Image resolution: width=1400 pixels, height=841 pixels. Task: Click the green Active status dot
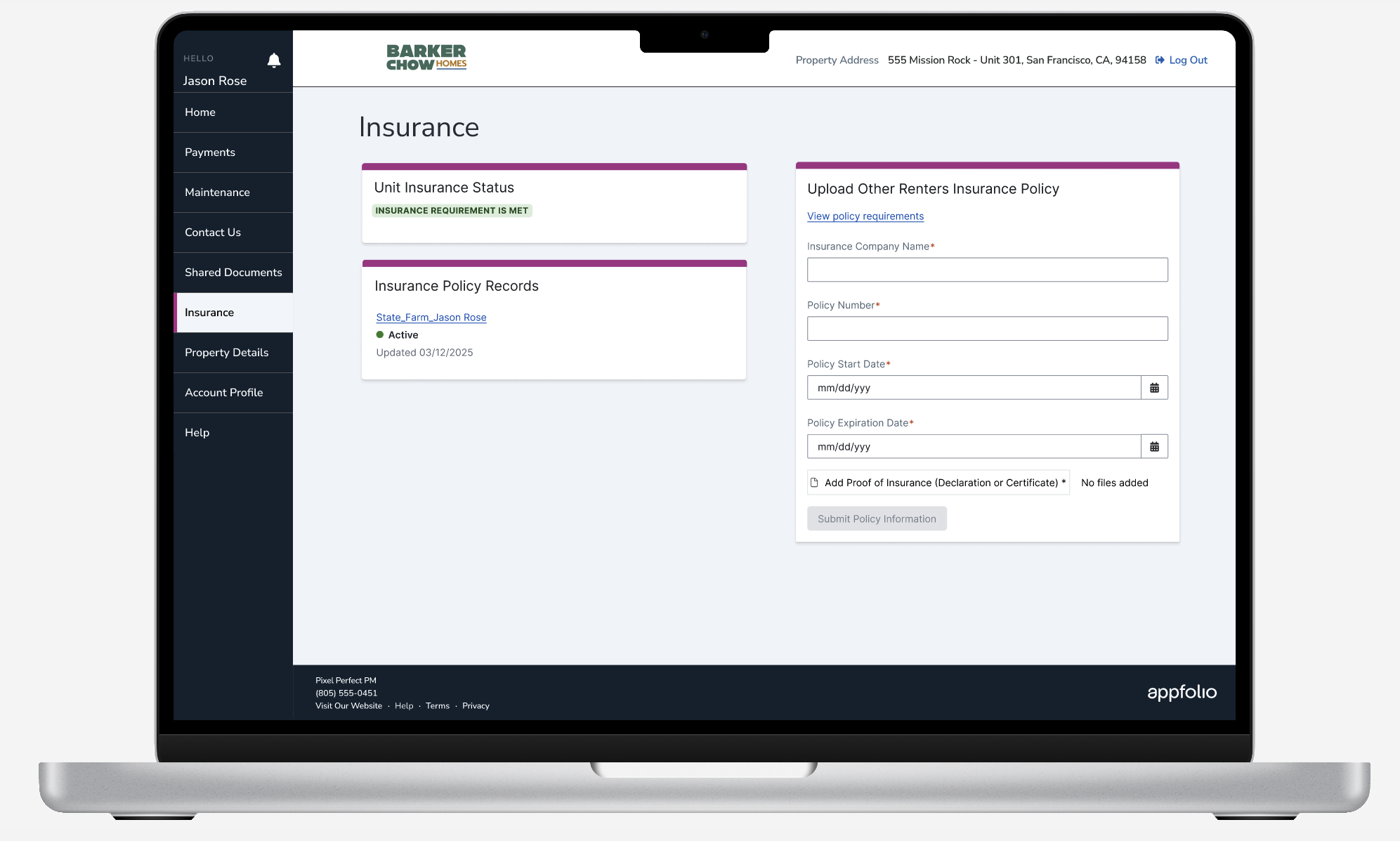click(x=379, y=334)
